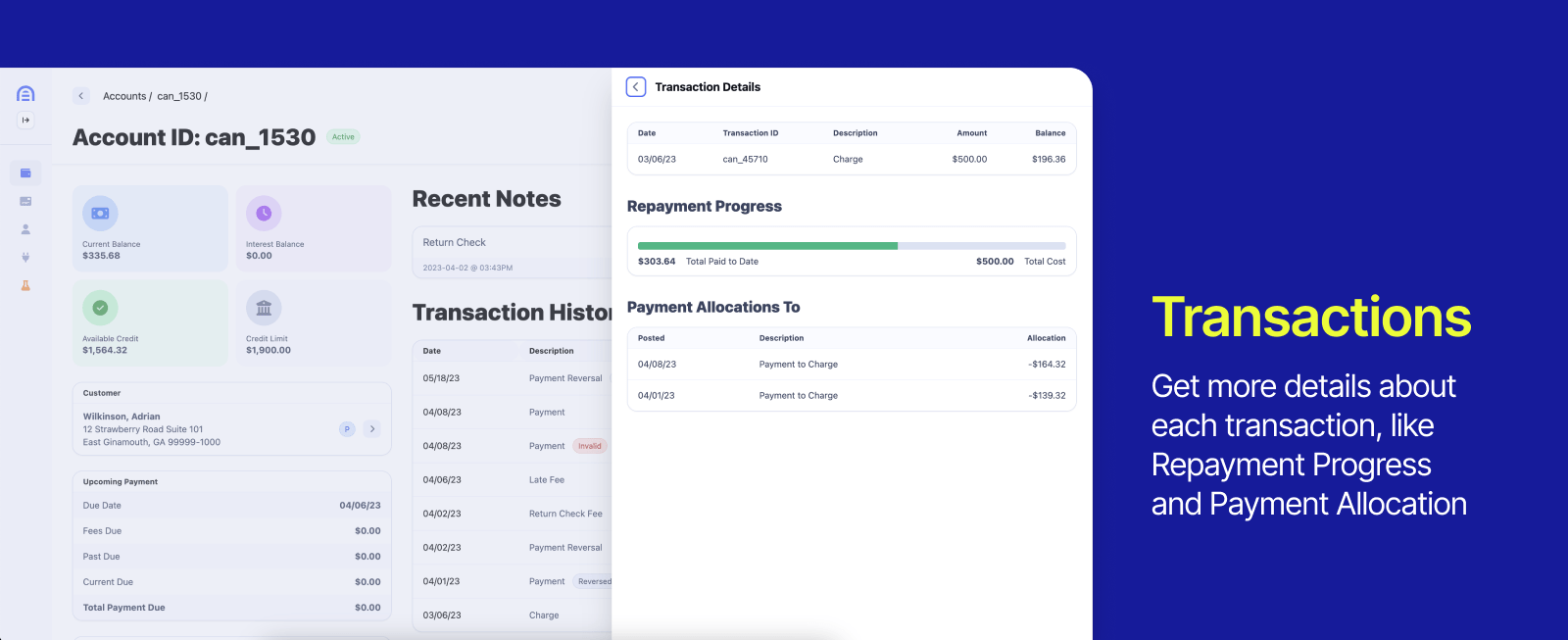Close Transaction Details with the back button
The width and height of the screenshot is (1568, 640).
pos(636,87)
